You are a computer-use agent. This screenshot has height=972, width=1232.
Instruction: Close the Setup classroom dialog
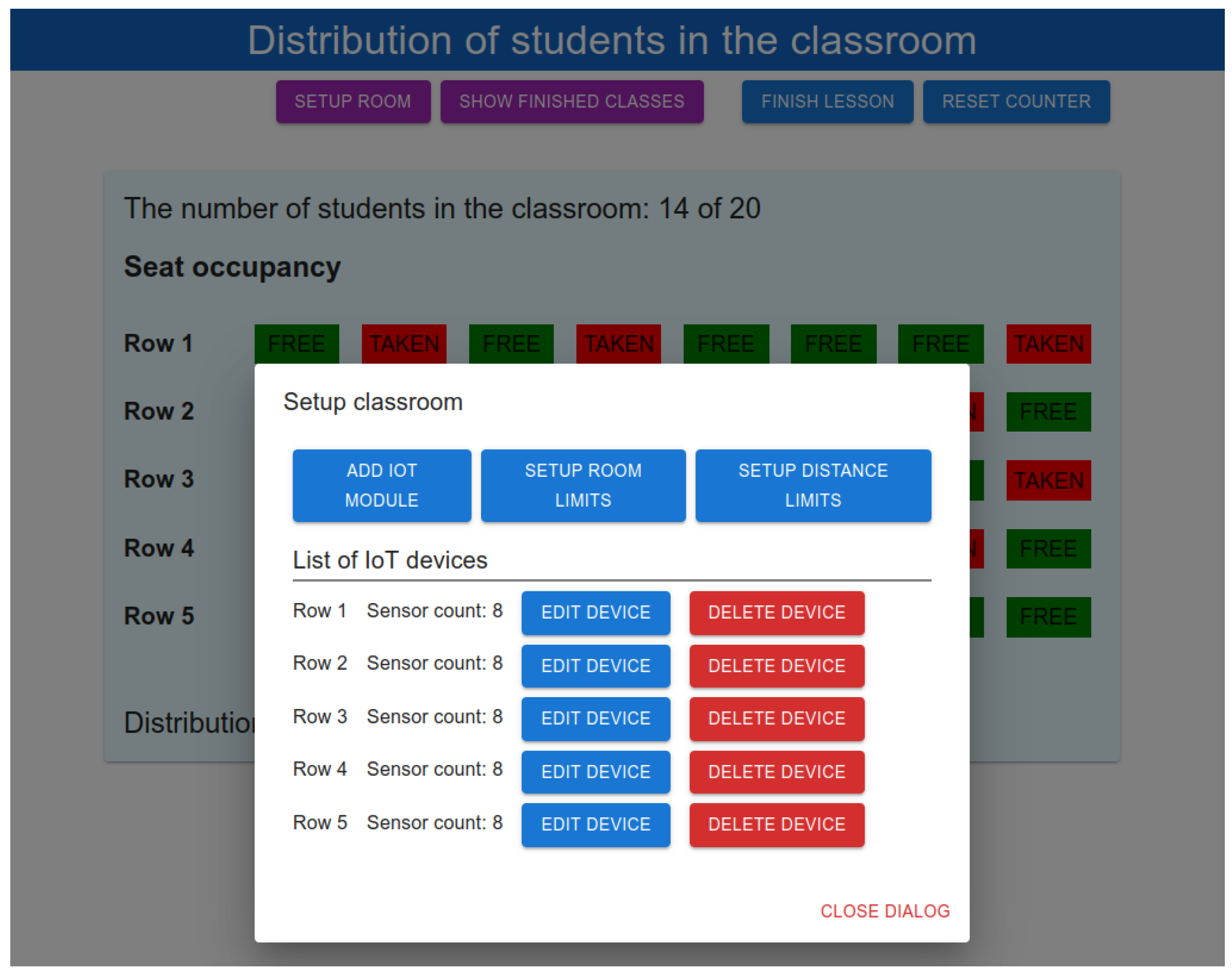point(884,911)
